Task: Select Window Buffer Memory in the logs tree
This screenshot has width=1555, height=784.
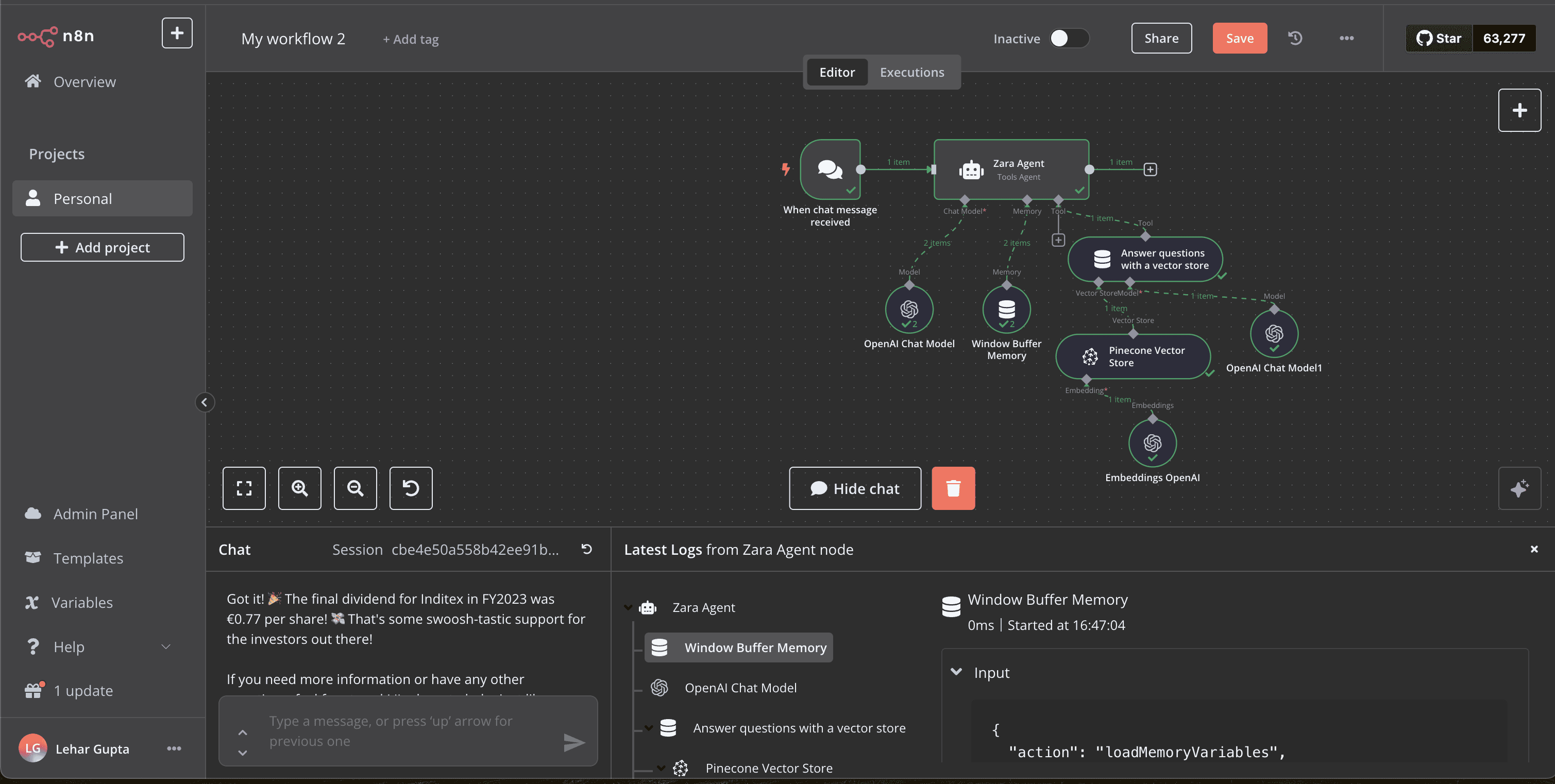Action: (x=739, y=647)
